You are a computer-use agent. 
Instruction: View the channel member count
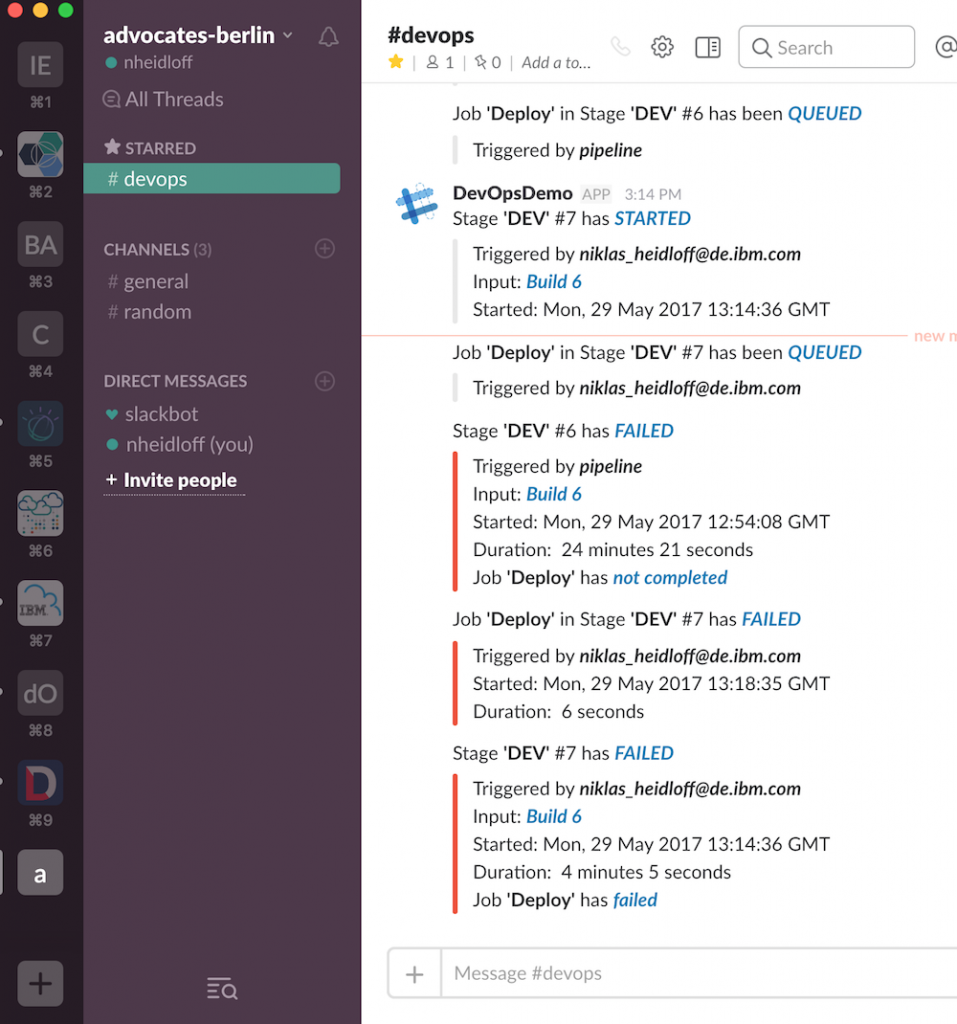point(440,63)
